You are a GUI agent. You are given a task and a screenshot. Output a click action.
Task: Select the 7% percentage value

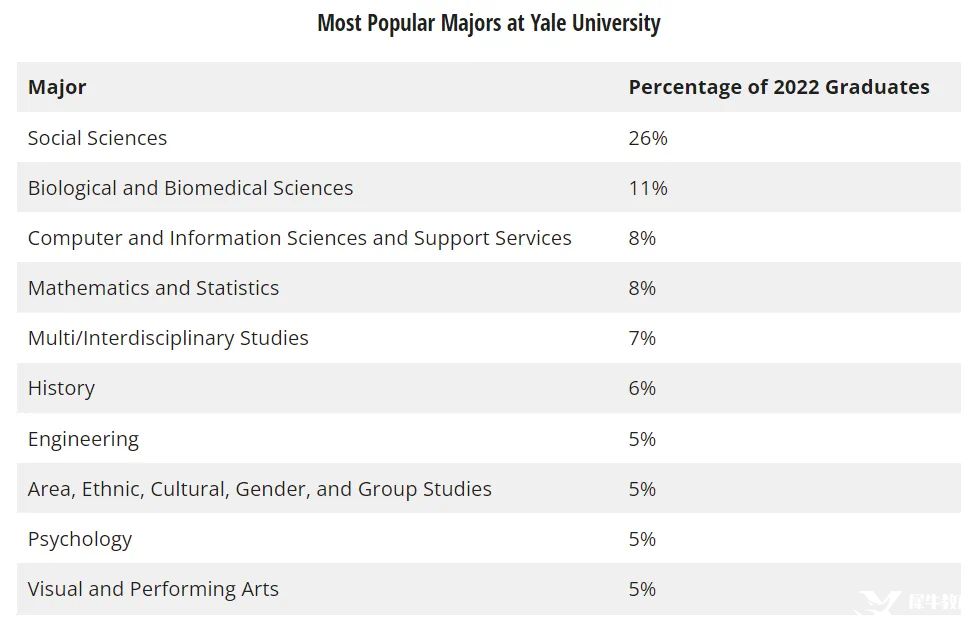tap(642, 338)
